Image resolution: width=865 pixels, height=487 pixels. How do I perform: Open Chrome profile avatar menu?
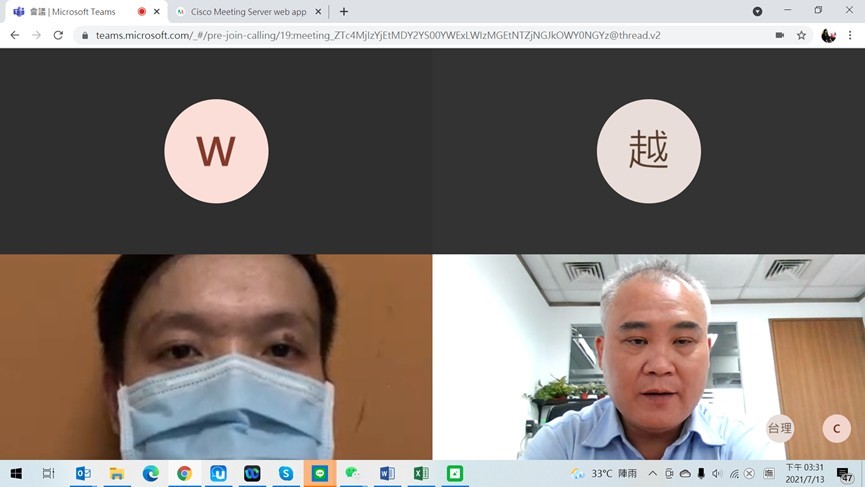(828, 35)
